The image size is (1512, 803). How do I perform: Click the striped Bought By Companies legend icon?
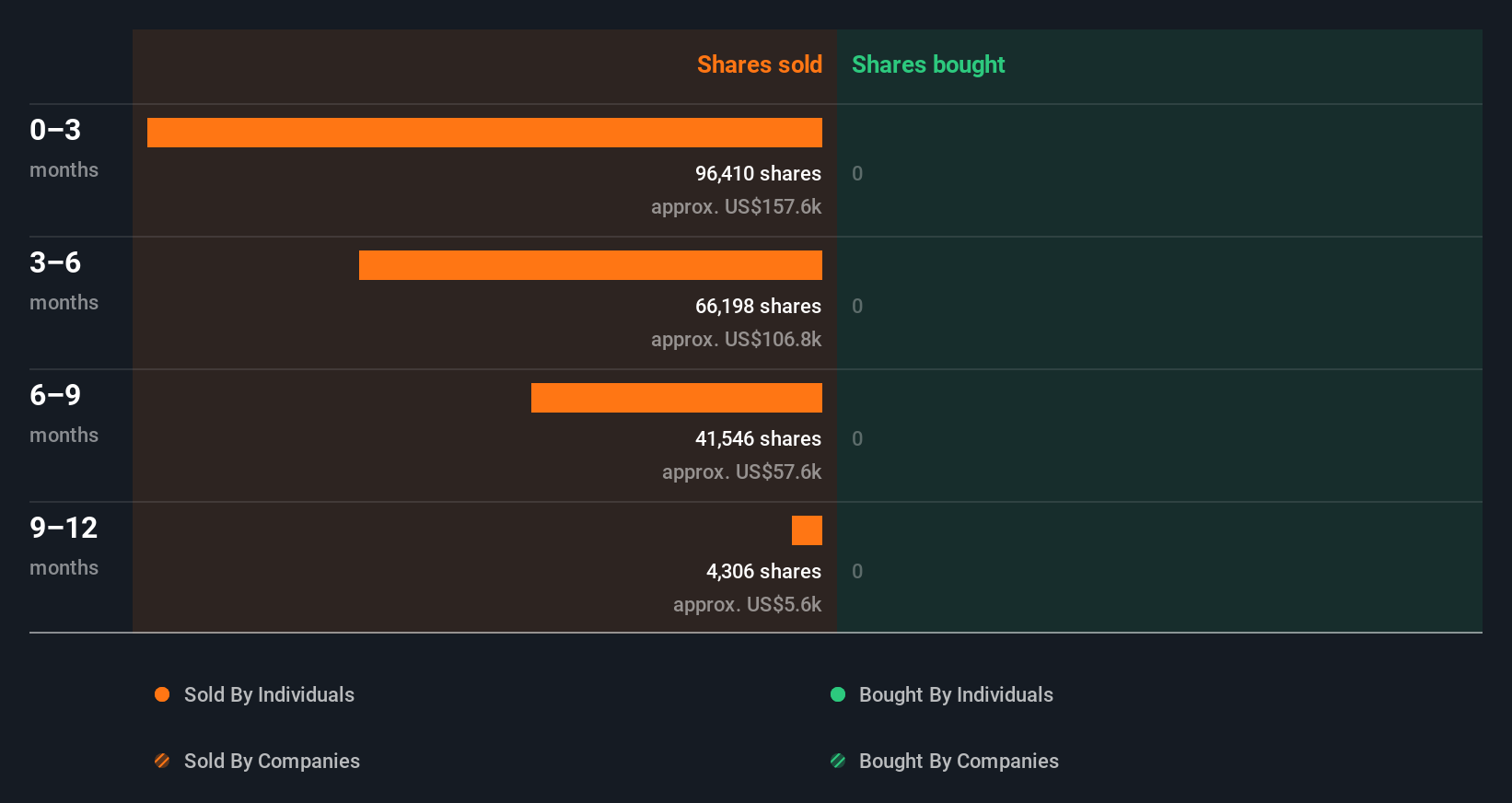[838, 761]
